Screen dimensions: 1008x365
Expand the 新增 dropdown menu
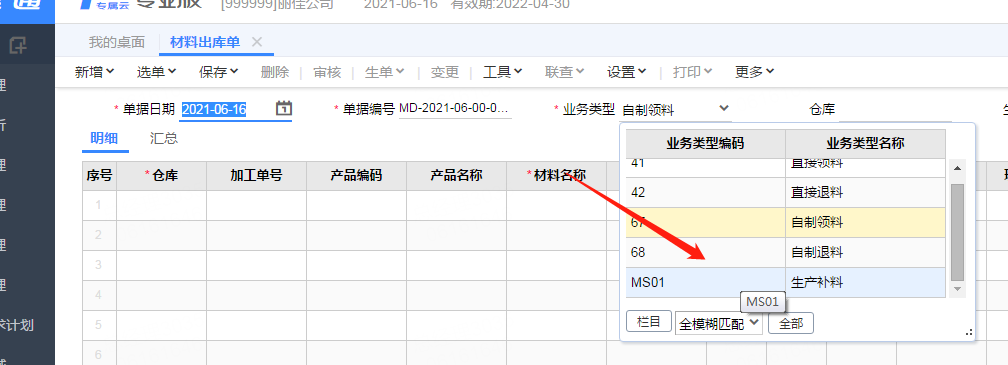tap(94, 72)
